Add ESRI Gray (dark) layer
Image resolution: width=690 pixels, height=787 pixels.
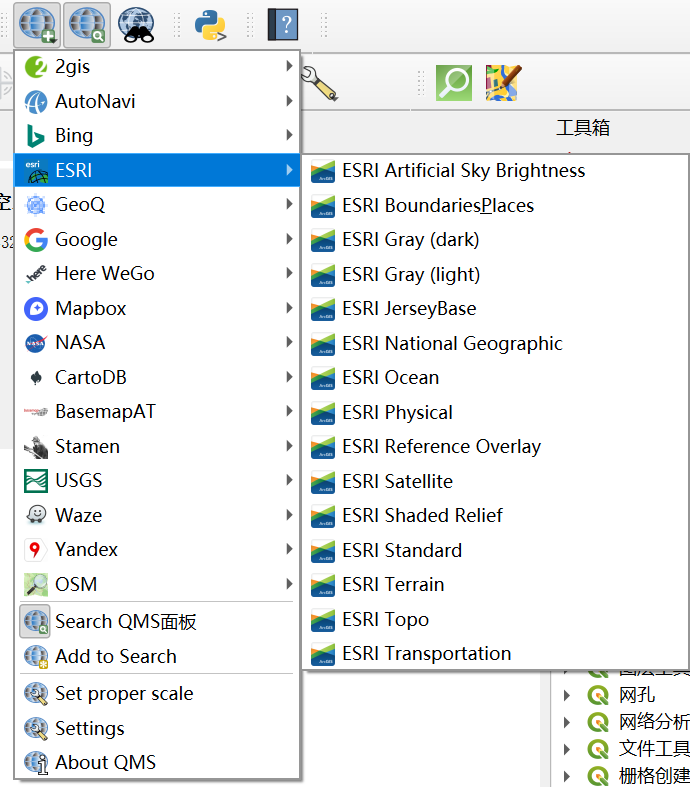(495, 240)
